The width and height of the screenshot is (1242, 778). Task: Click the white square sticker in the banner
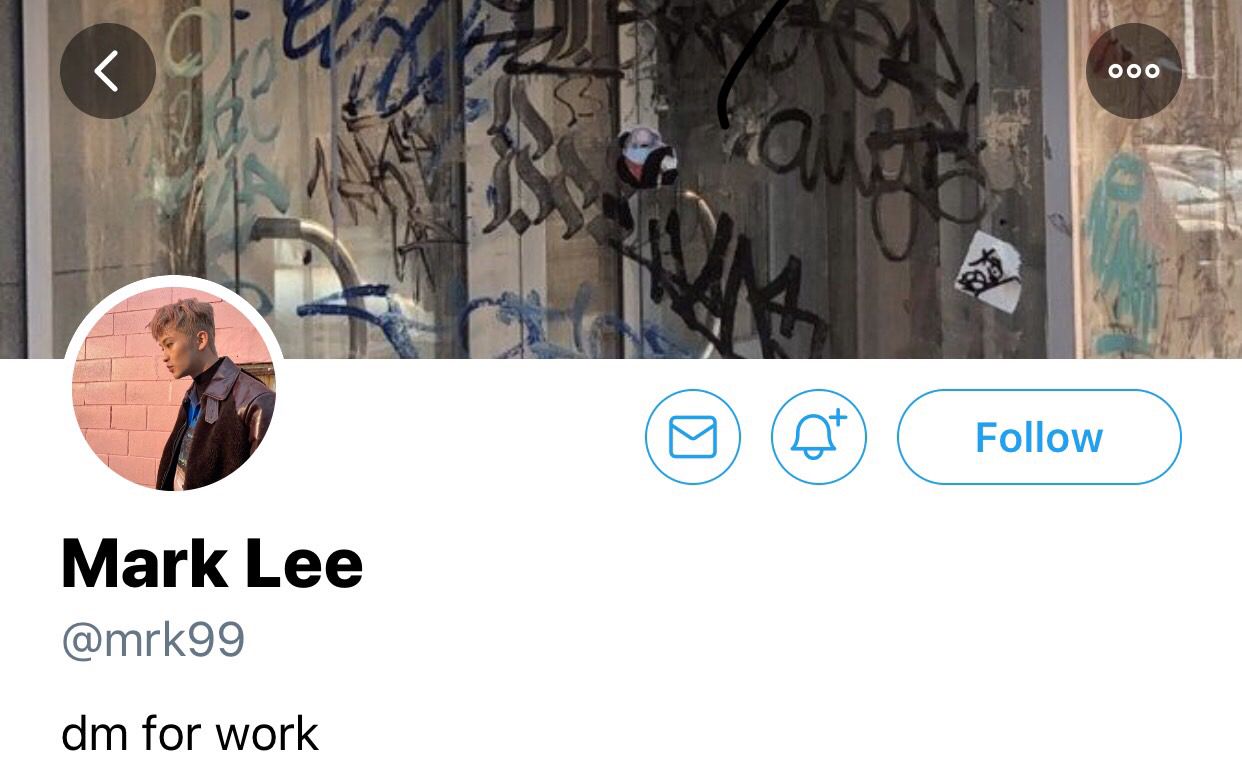(987, 266)
